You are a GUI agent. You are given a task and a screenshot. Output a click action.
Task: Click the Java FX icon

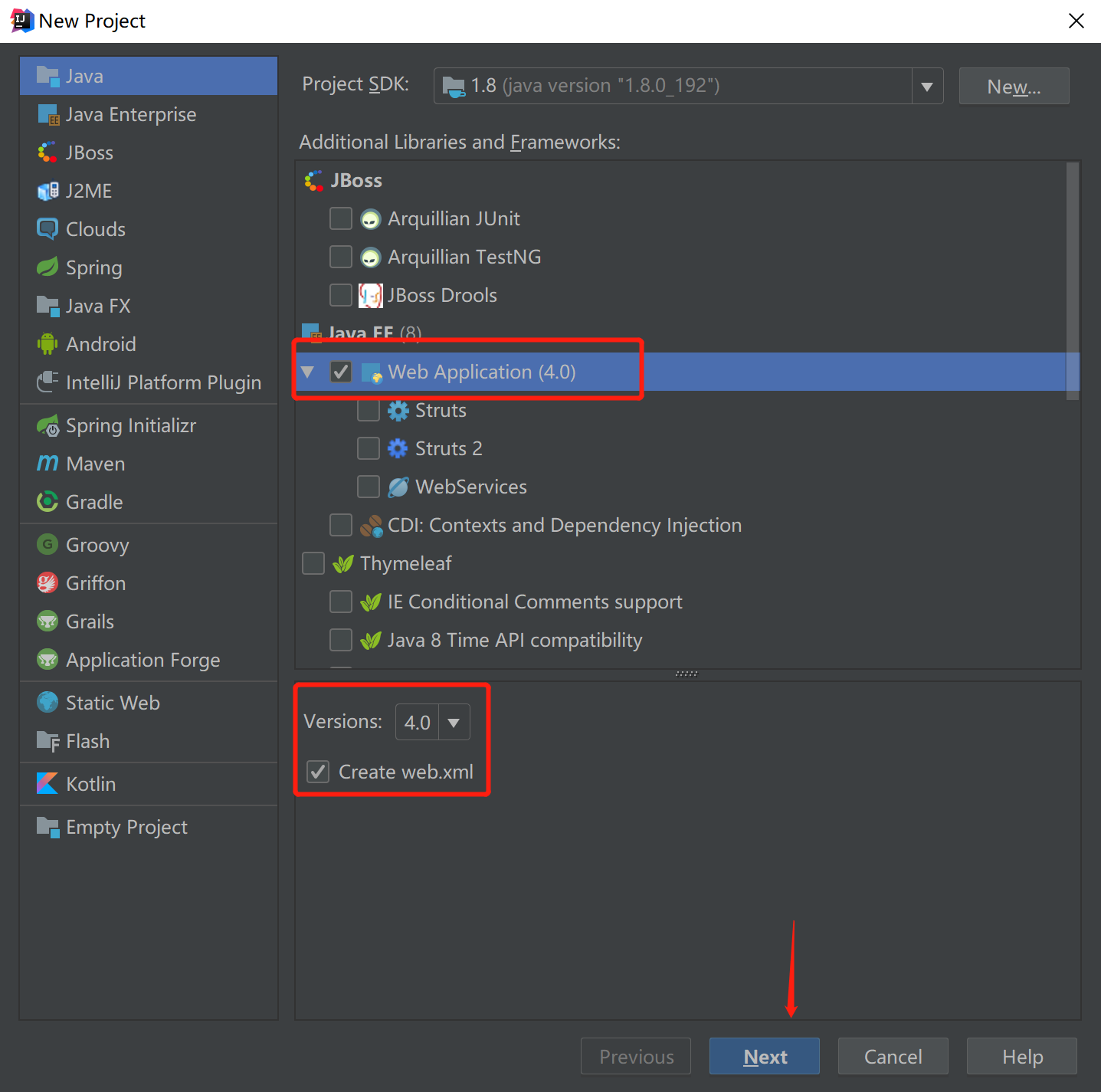coord(48,306)
